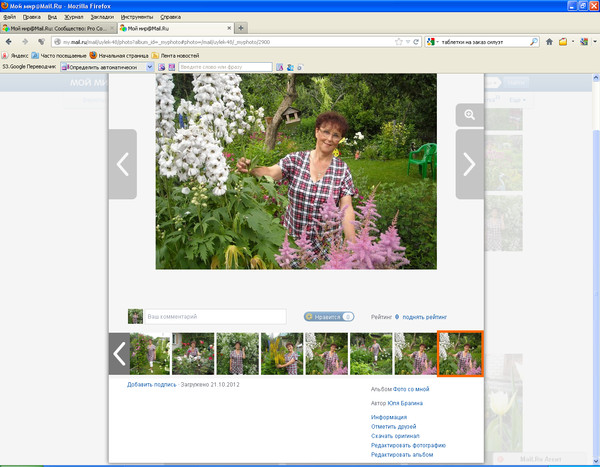Open the Инструменты menu
The image size is (600, 467).
coord(137,17)
